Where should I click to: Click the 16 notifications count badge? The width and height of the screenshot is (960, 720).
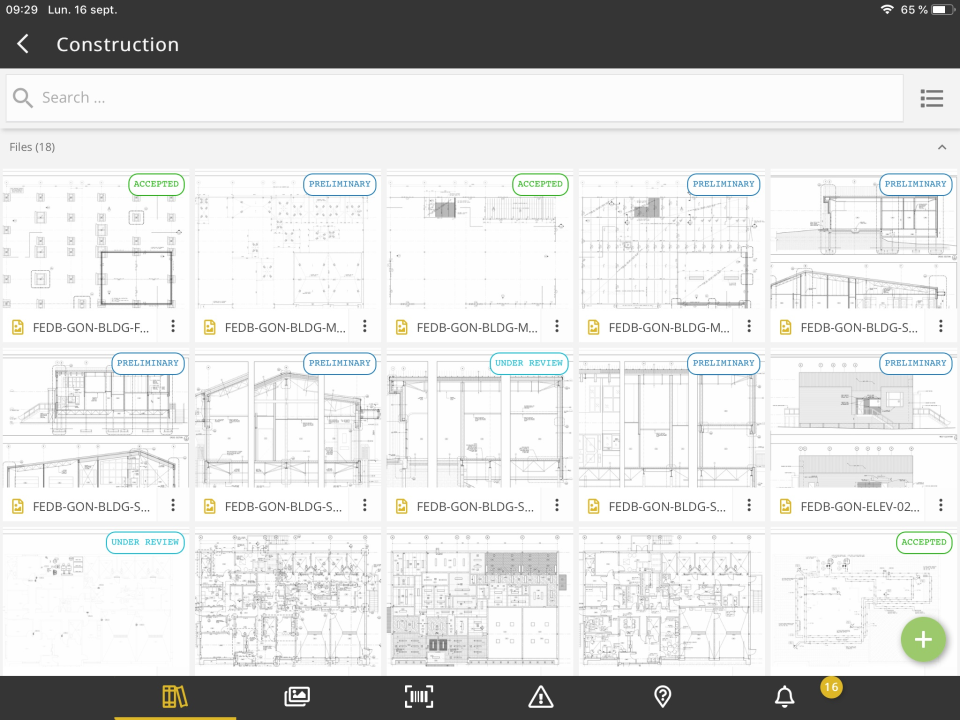831,687
